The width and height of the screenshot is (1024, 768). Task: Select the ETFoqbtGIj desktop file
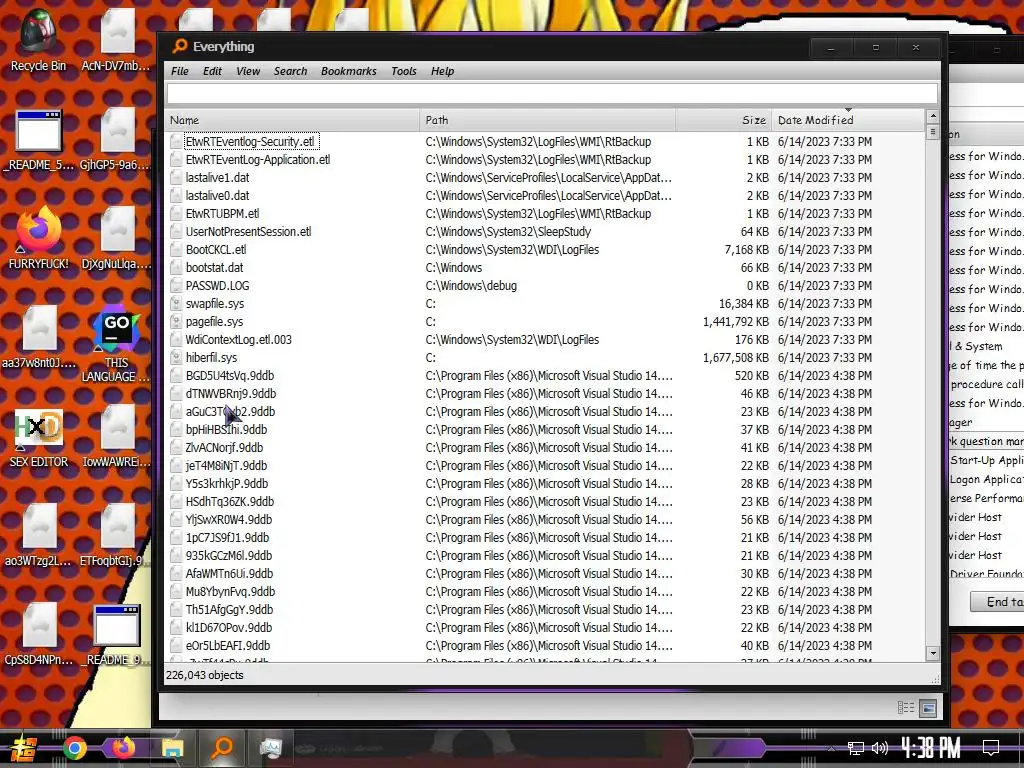coord(116,536)
